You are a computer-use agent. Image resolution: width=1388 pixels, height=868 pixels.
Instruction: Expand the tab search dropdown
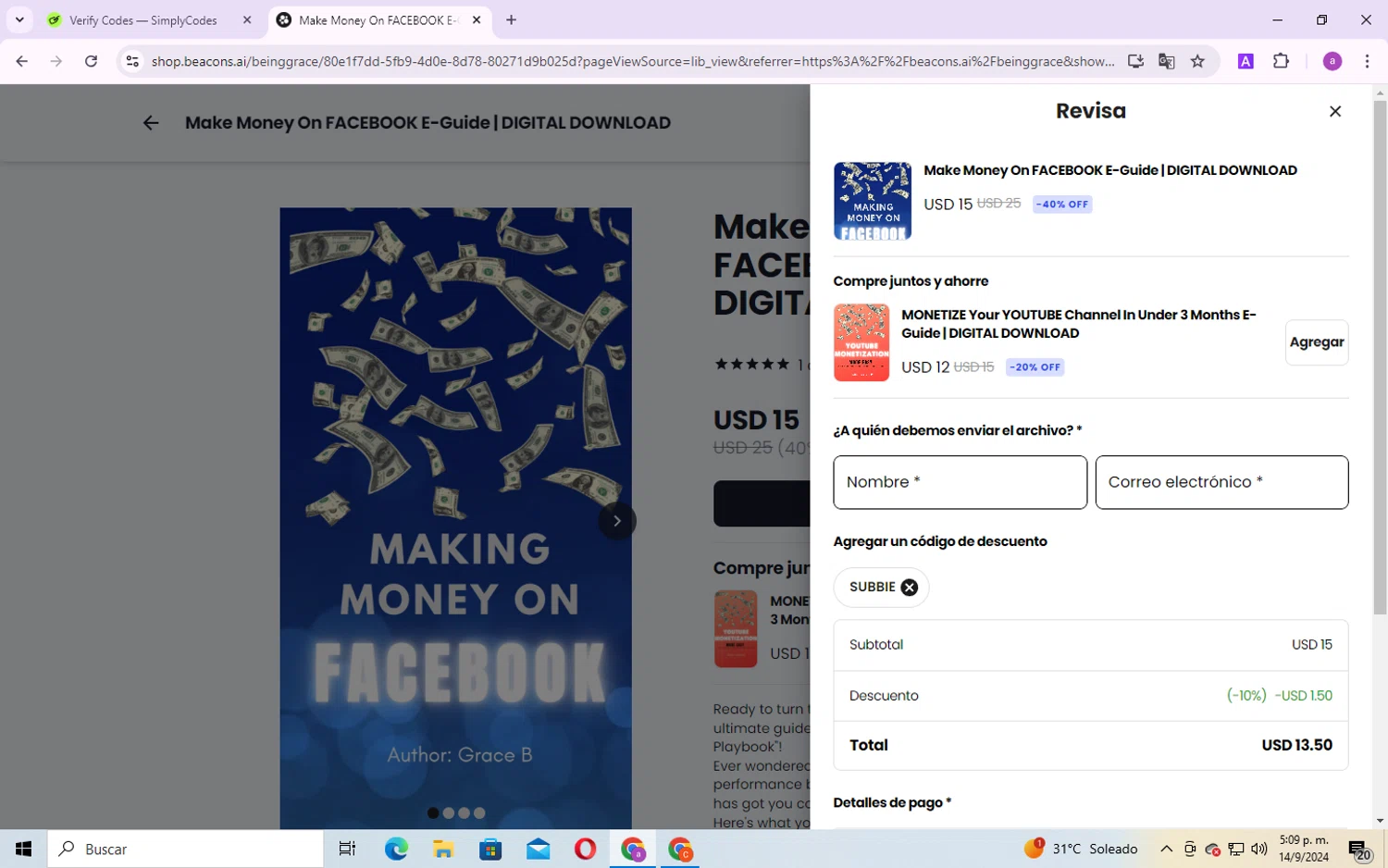19,19
